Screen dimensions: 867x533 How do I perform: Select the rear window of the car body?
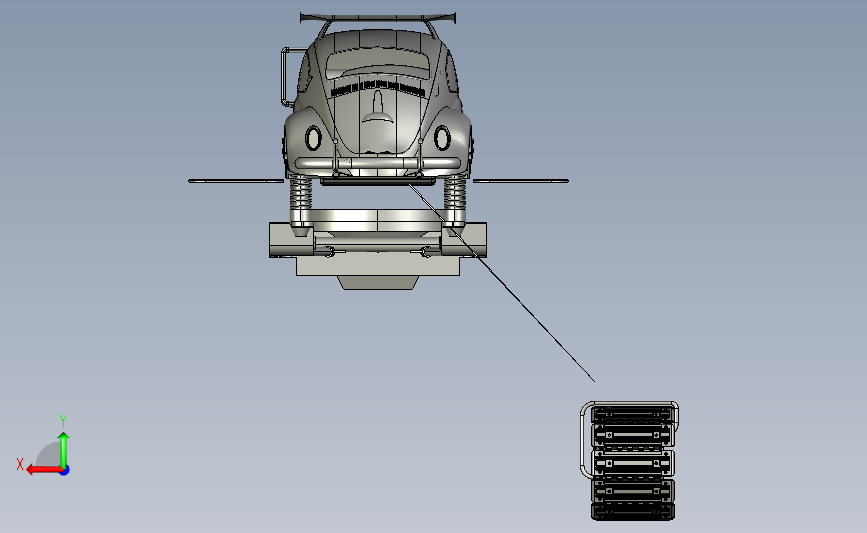point(378,64)
